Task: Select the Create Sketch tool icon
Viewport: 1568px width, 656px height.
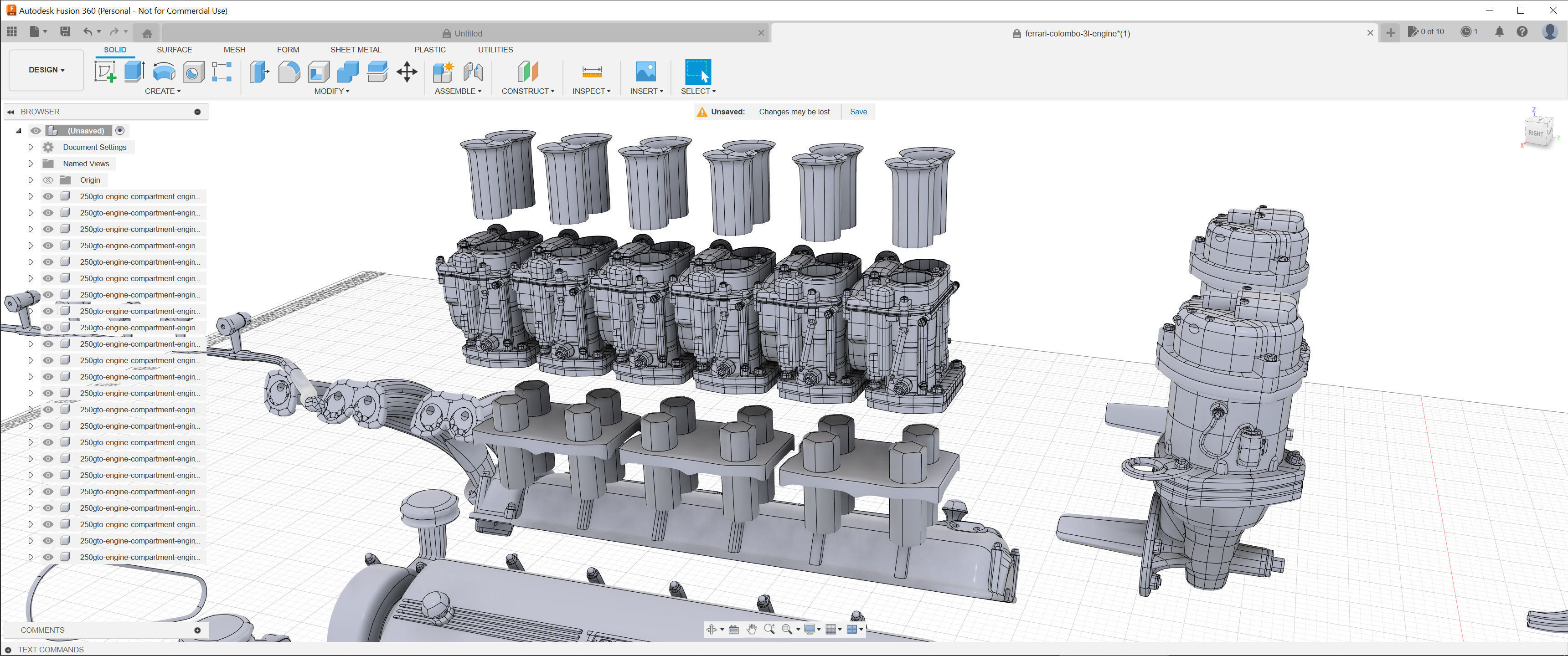Action: (x=105, y=72)
